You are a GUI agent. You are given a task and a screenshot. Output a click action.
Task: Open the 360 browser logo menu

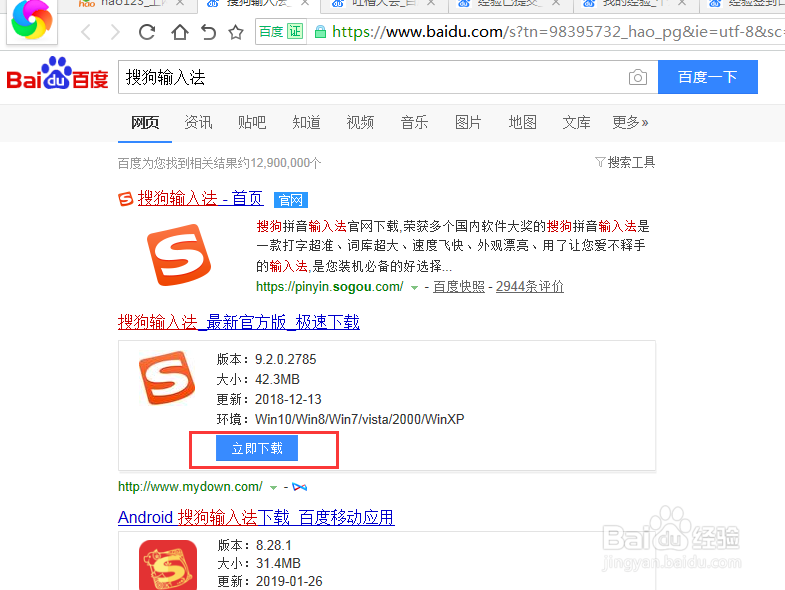[x=32, y=20]
